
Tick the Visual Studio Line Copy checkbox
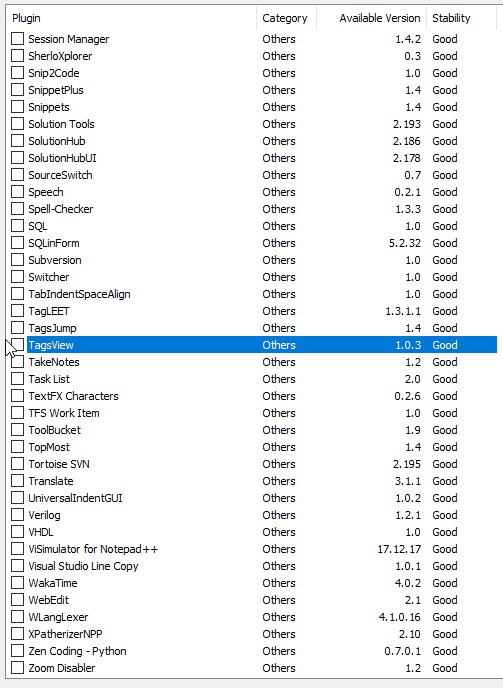[x=18, y=566]
